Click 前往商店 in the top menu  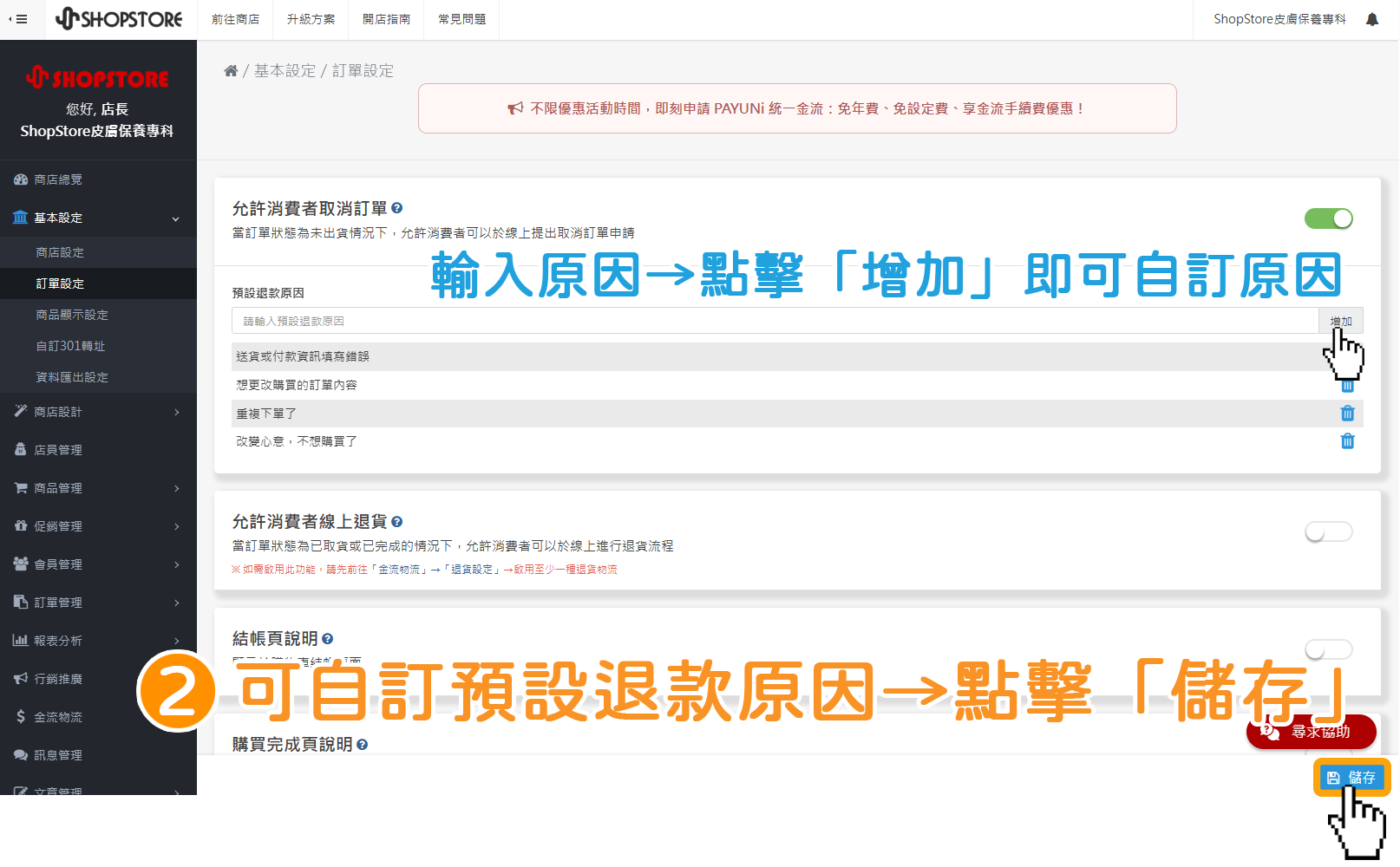[x=235, y=19]
